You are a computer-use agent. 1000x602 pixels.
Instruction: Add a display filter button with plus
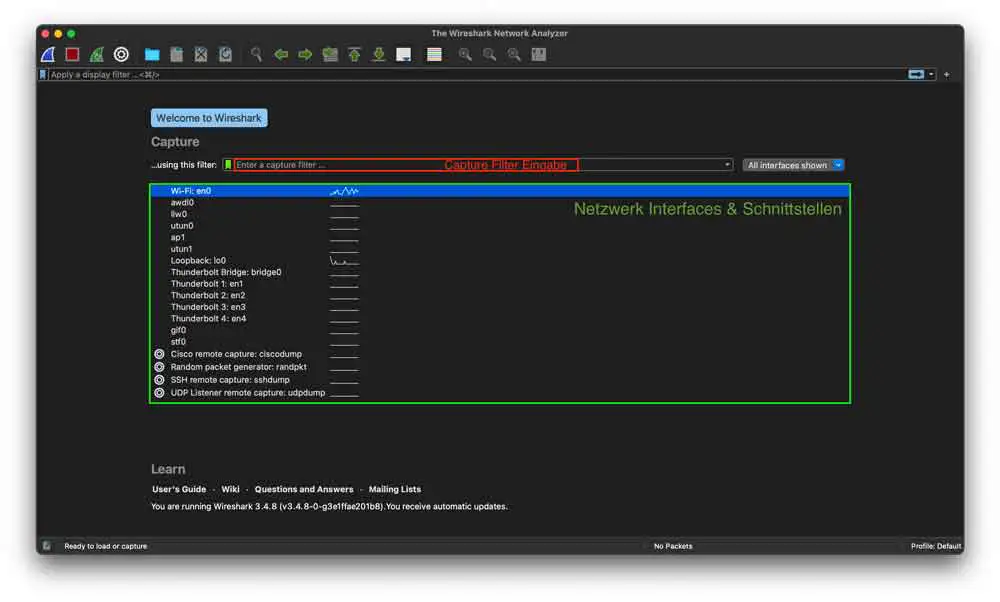pyautogui.click(x=946, y=75)
